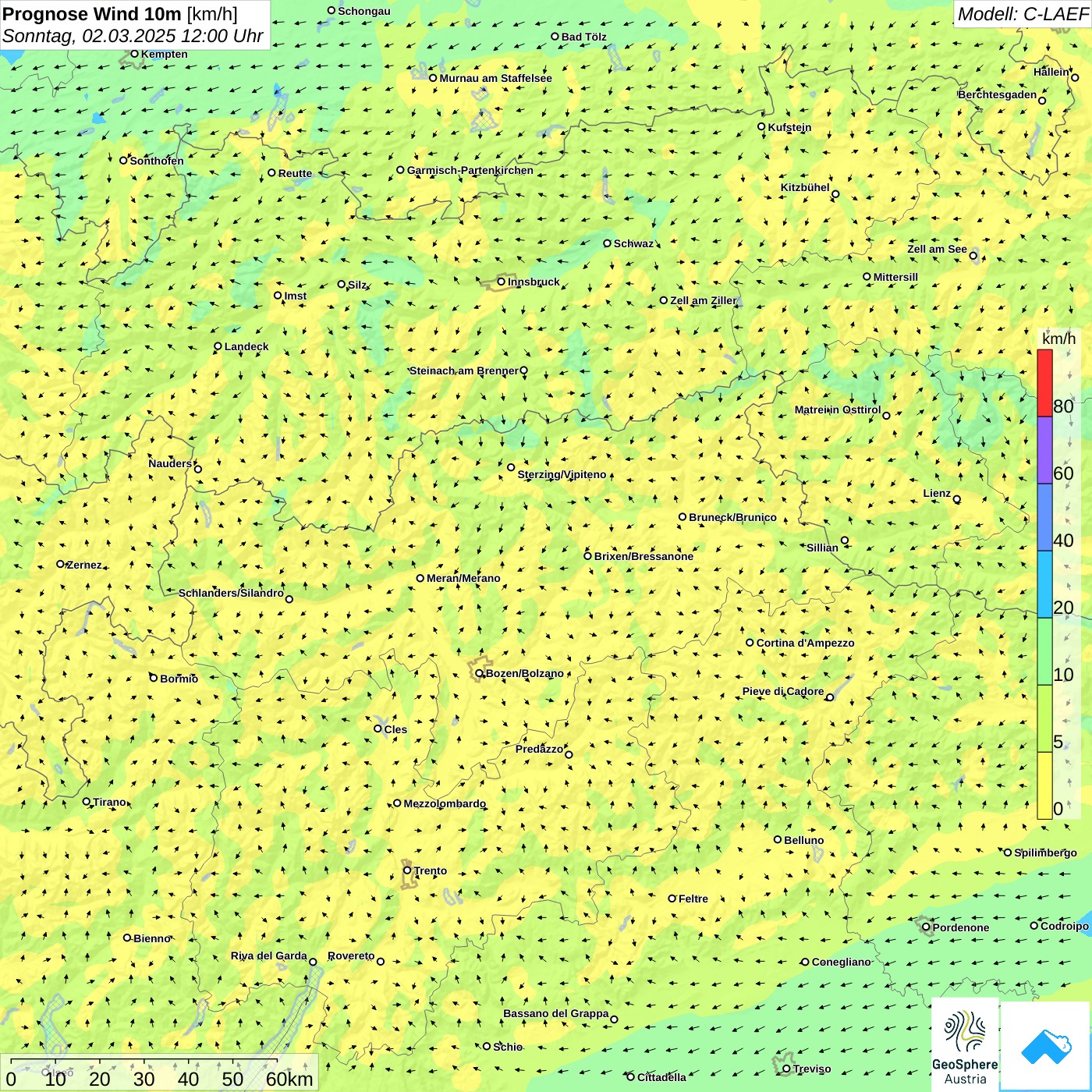Screen dimensions: 1092x1092
Task: Click the Lienz city marker
Action: click(957, 499)
